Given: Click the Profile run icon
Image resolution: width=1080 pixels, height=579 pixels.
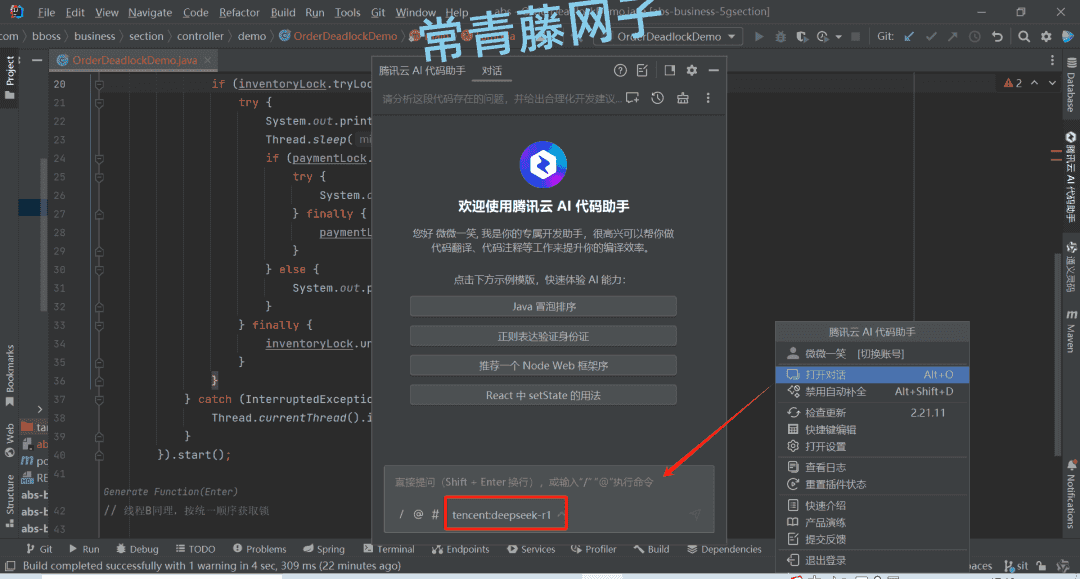Looking at the screenshot, I should [822, 36].
